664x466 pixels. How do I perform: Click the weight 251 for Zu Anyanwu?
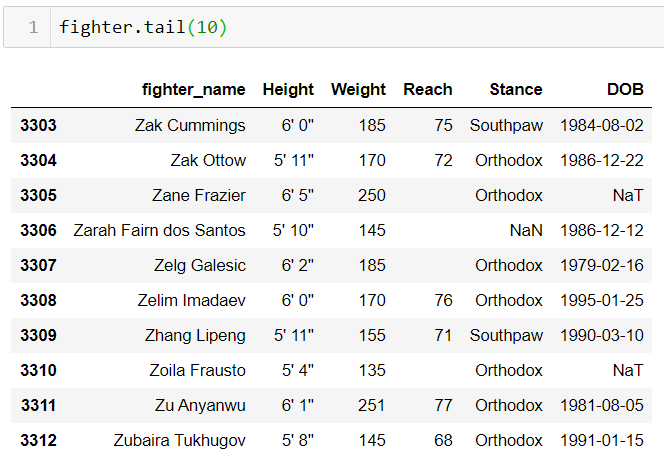(371, 405)
